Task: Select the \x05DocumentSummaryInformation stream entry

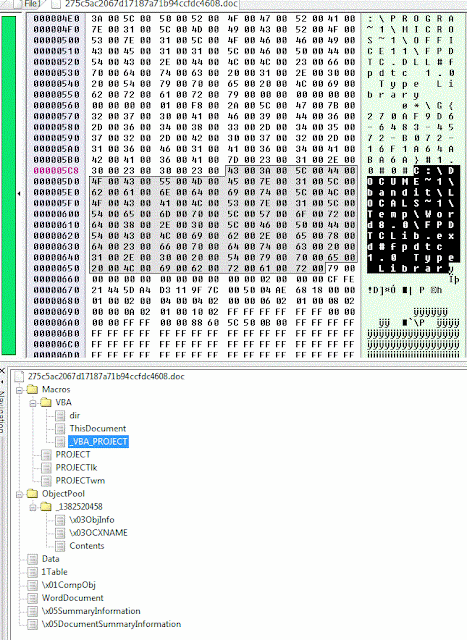Action: click(111, 624)
